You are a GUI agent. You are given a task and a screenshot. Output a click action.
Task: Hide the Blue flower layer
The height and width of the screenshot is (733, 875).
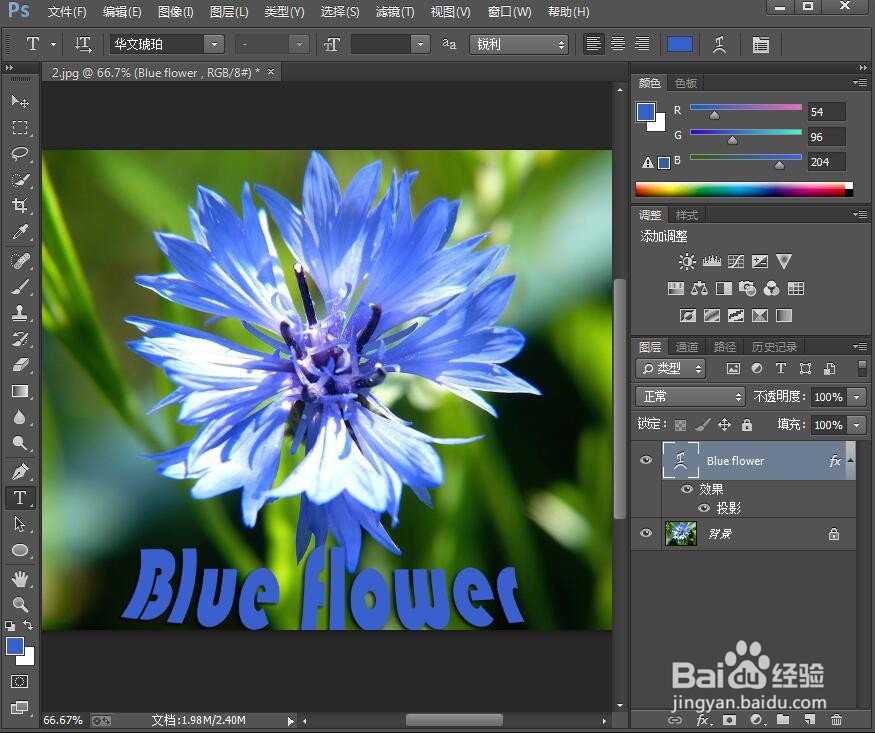[x=646, y=460]
